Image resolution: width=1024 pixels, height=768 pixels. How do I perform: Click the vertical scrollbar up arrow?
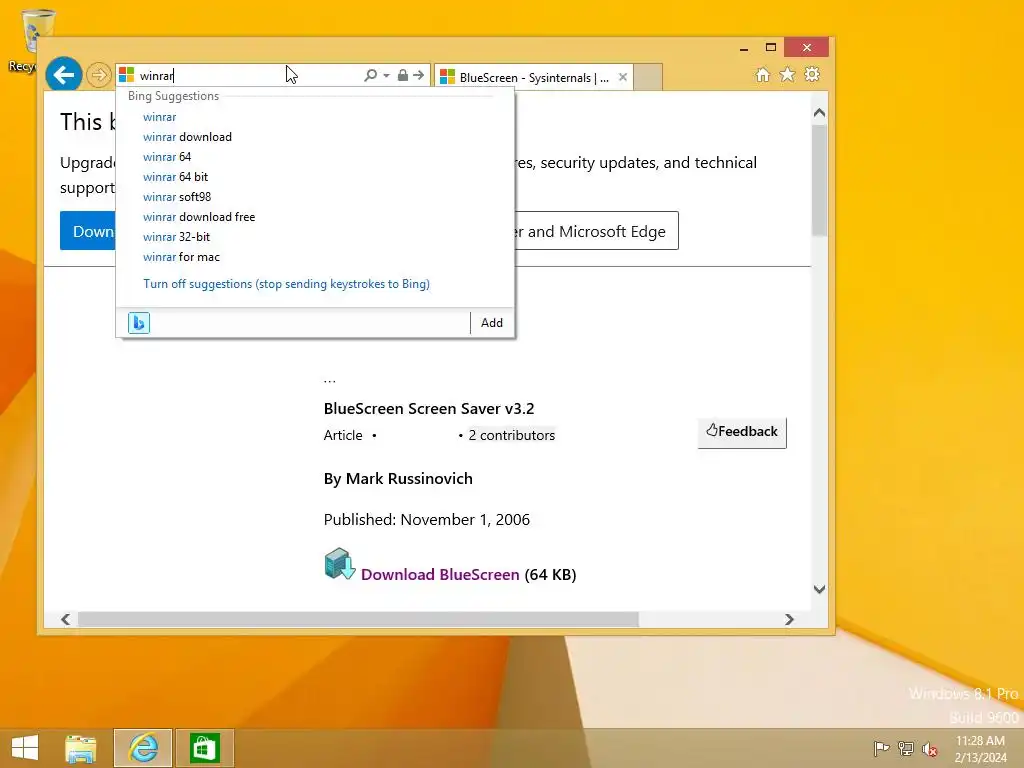coord(820,113)
